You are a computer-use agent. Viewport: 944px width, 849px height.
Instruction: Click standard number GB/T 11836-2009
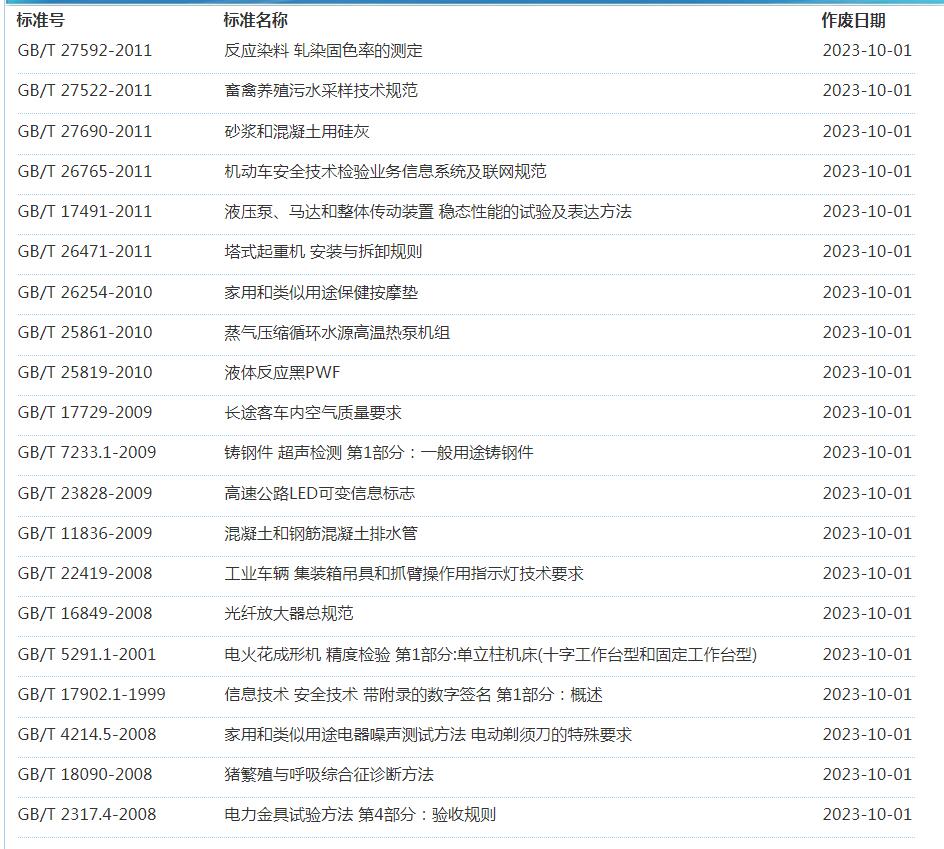point(85,533)
